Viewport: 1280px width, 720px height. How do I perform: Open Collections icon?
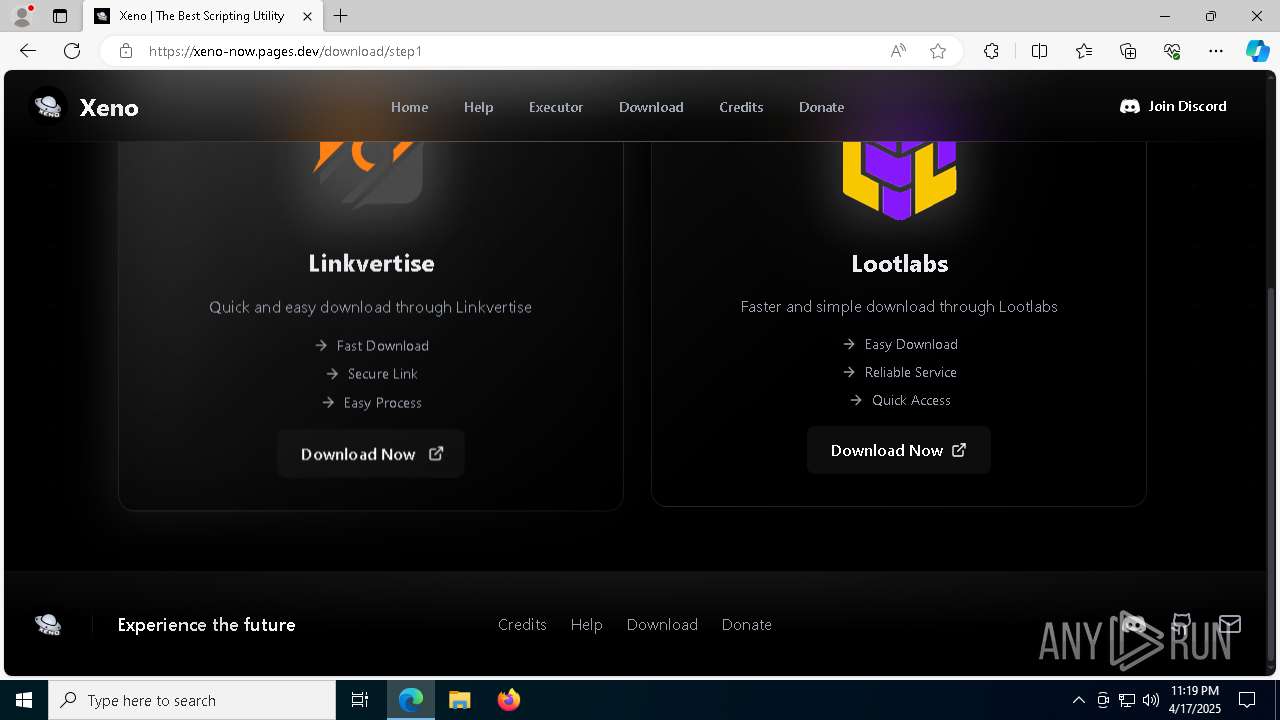[1128, 51]
